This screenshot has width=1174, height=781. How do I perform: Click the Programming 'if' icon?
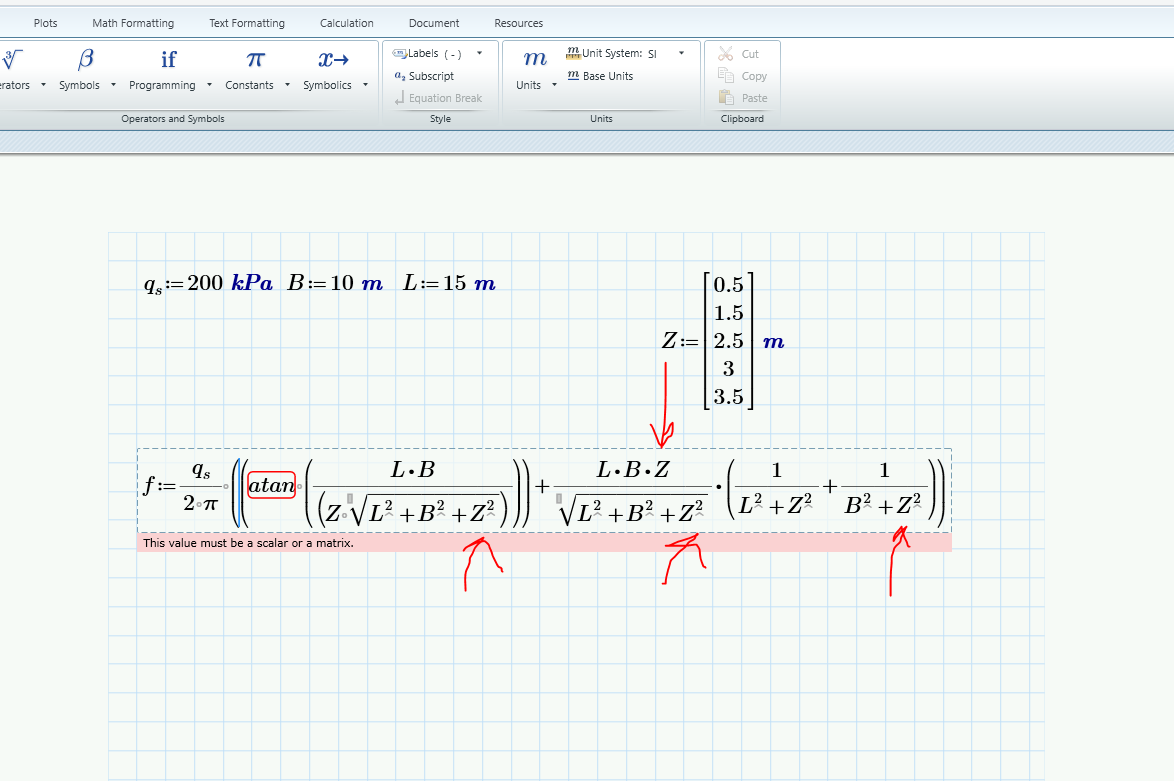[x=168, y=60]
